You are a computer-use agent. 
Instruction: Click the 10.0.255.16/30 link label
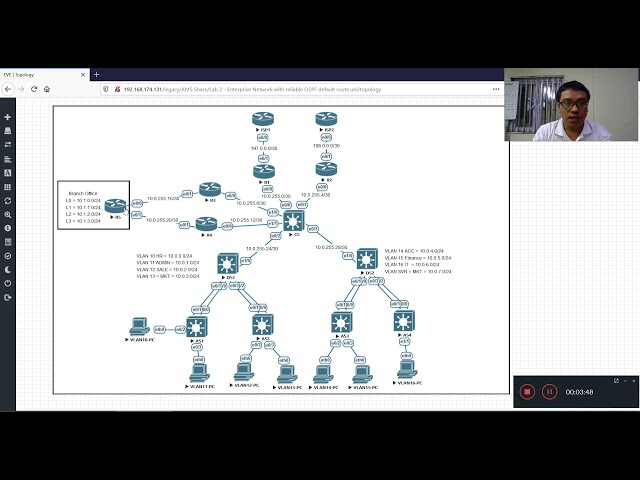tap(163, 198)
